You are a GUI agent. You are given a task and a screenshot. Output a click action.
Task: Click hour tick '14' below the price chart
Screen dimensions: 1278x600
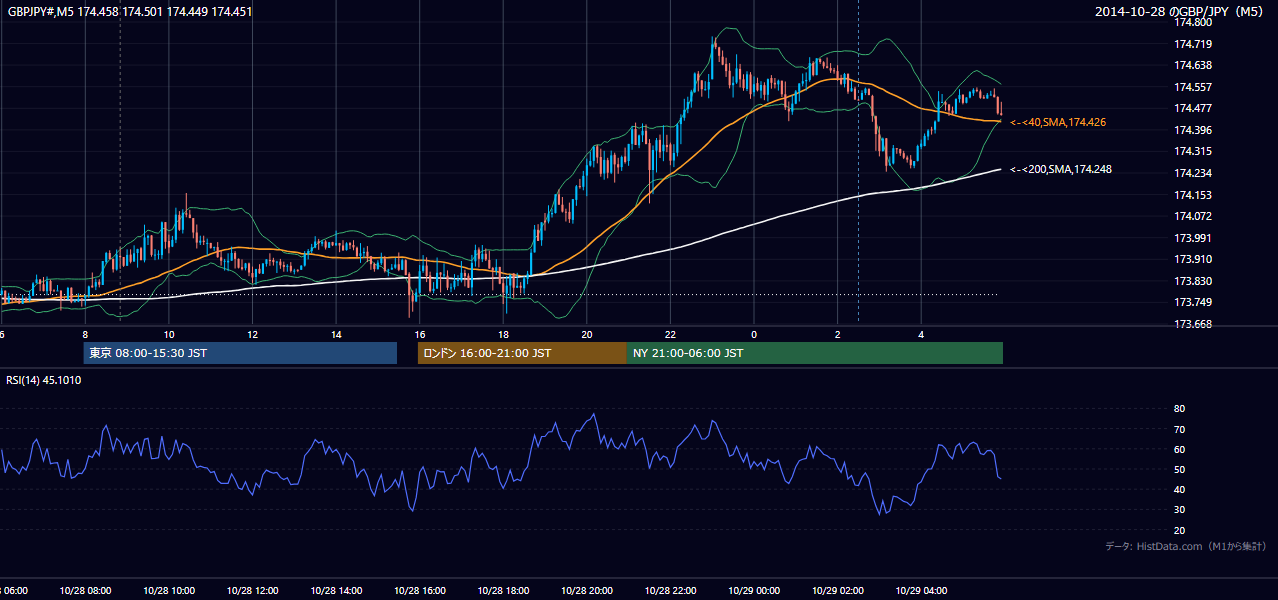coord(336,334)
